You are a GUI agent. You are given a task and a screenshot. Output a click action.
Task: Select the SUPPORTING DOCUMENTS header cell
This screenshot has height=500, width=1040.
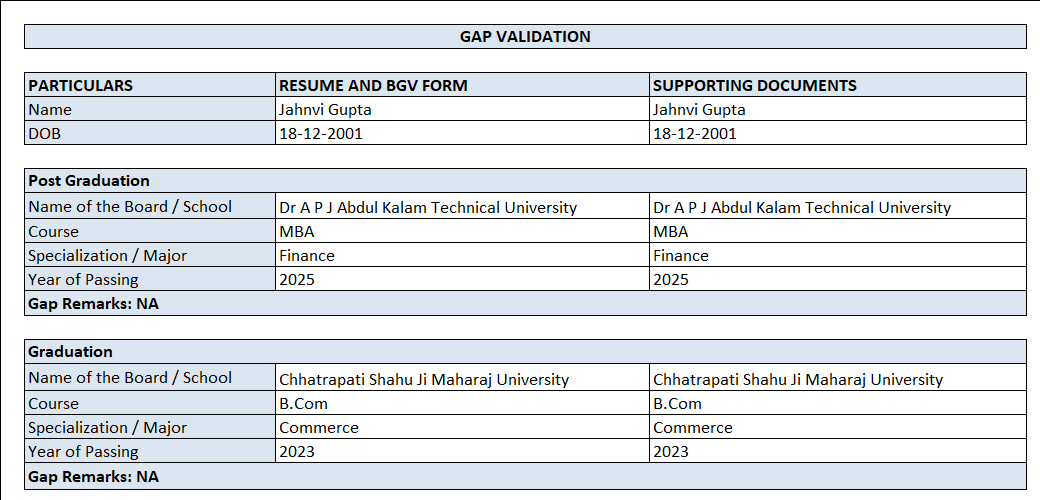pyautogui.click(x=837, y=85)
